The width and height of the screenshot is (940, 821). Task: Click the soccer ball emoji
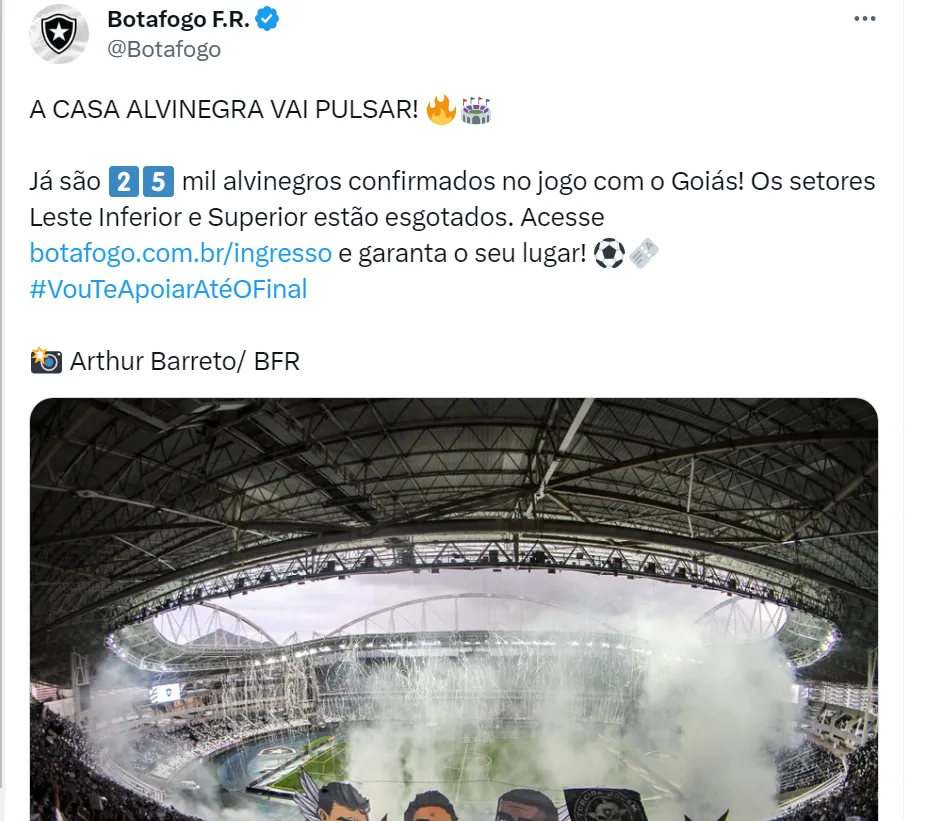pos(609,254)
